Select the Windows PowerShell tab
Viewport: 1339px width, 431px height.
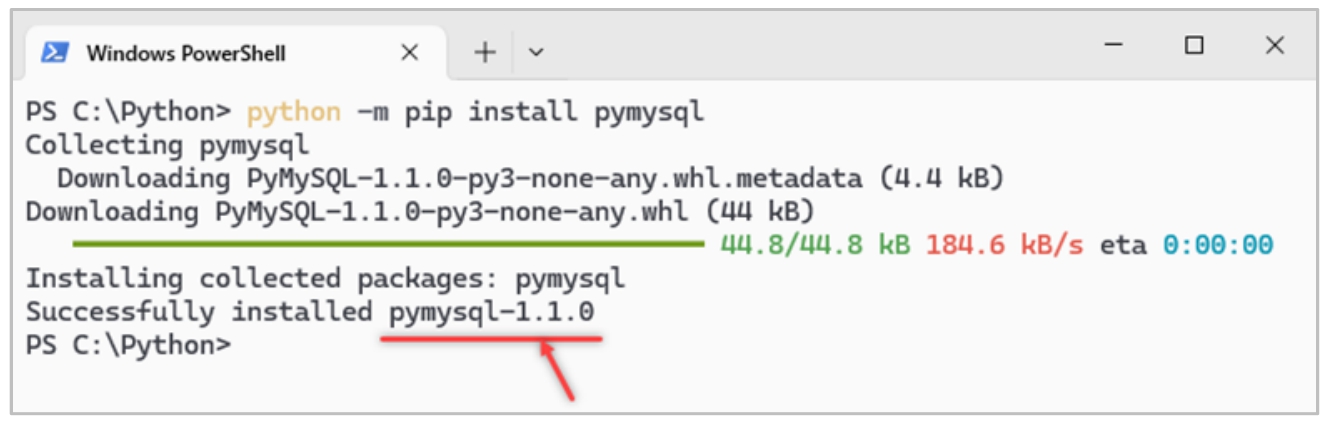[x=185, y=53]
